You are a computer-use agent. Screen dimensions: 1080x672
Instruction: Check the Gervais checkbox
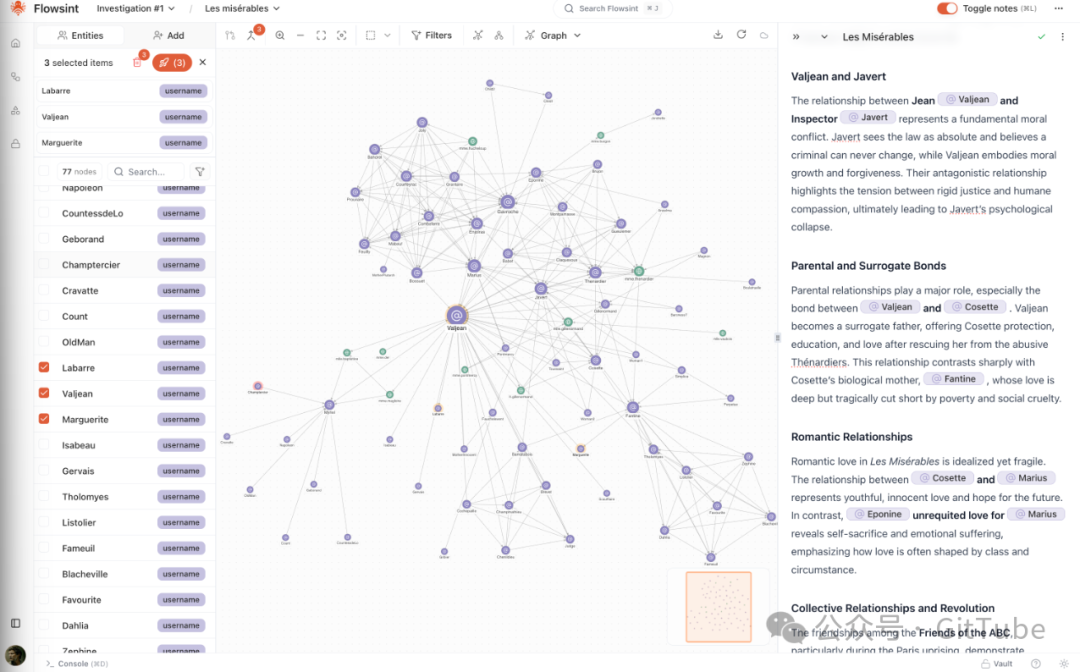[x=44, y=470]
